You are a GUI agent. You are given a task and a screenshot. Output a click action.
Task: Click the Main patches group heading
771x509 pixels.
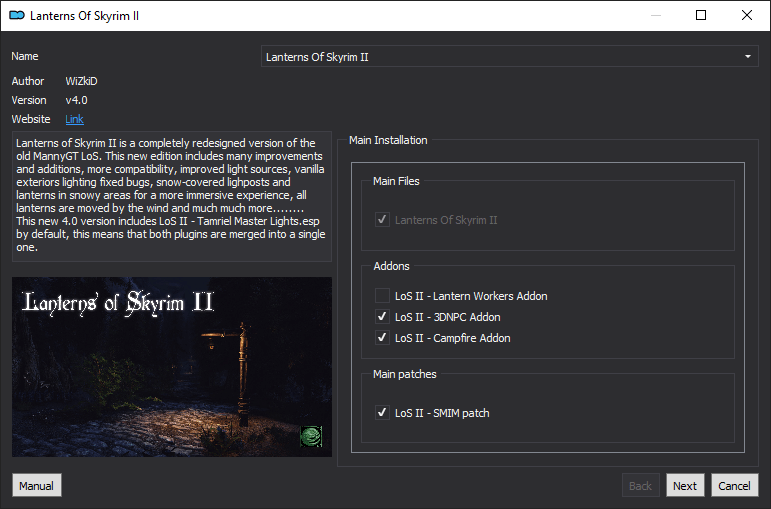point(405,374)
